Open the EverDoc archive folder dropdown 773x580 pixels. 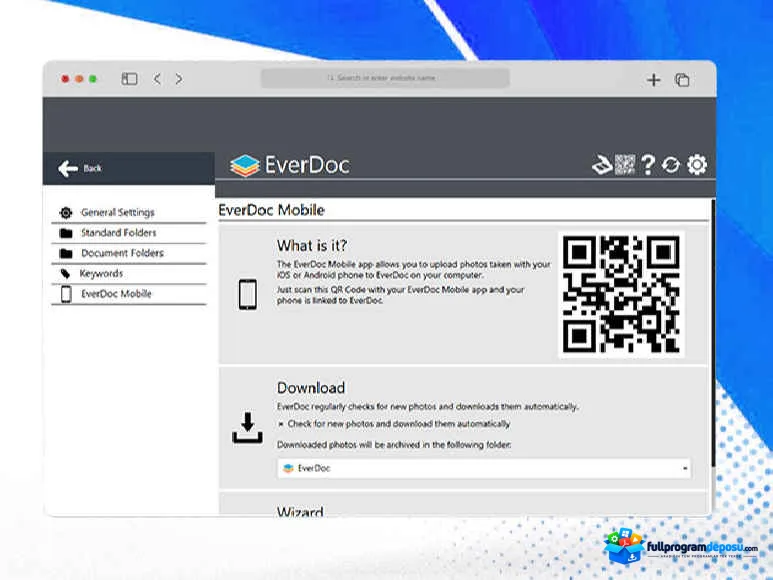pyautogui.click(x=484, y=468)
